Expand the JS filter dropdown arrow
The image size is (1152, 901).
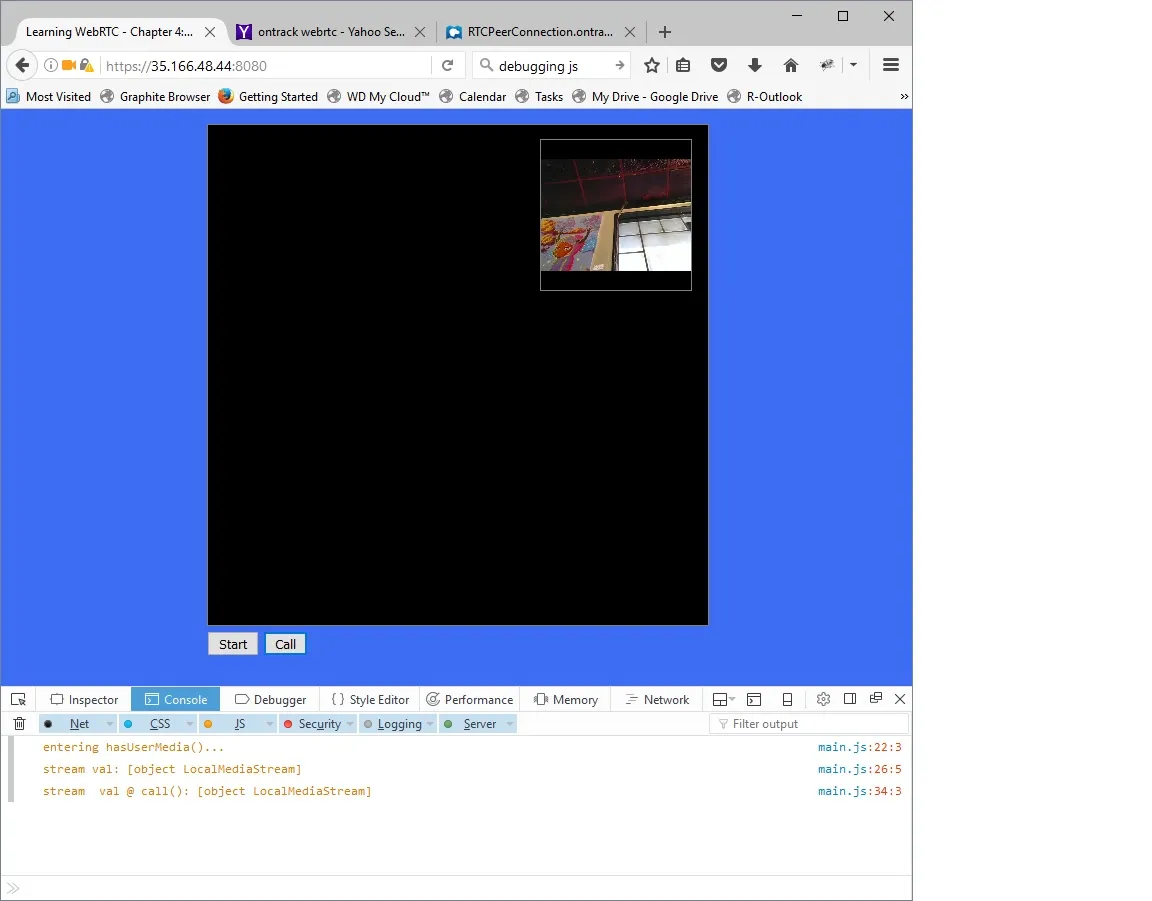pos(270,724)
